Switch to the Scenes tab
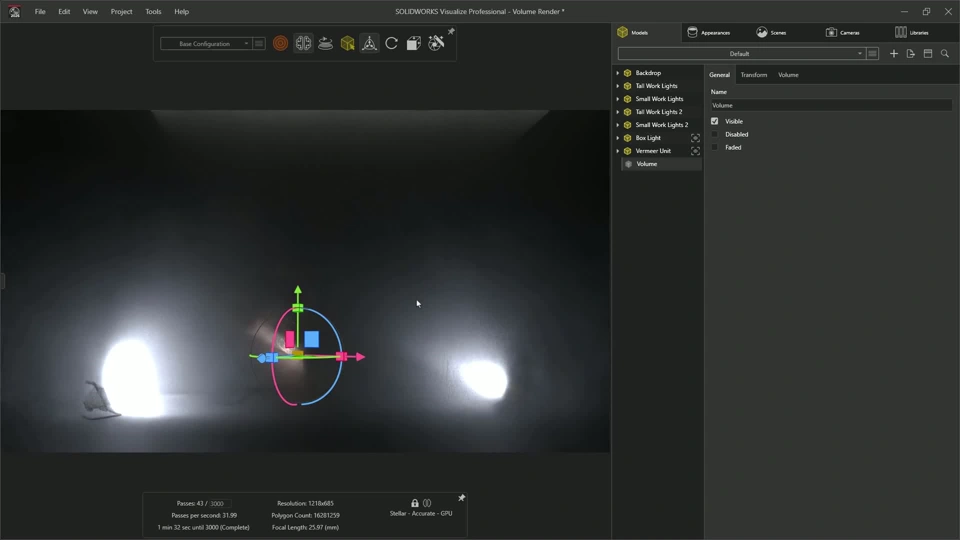The height and width of the screenshot is (540, 960). 771,32
